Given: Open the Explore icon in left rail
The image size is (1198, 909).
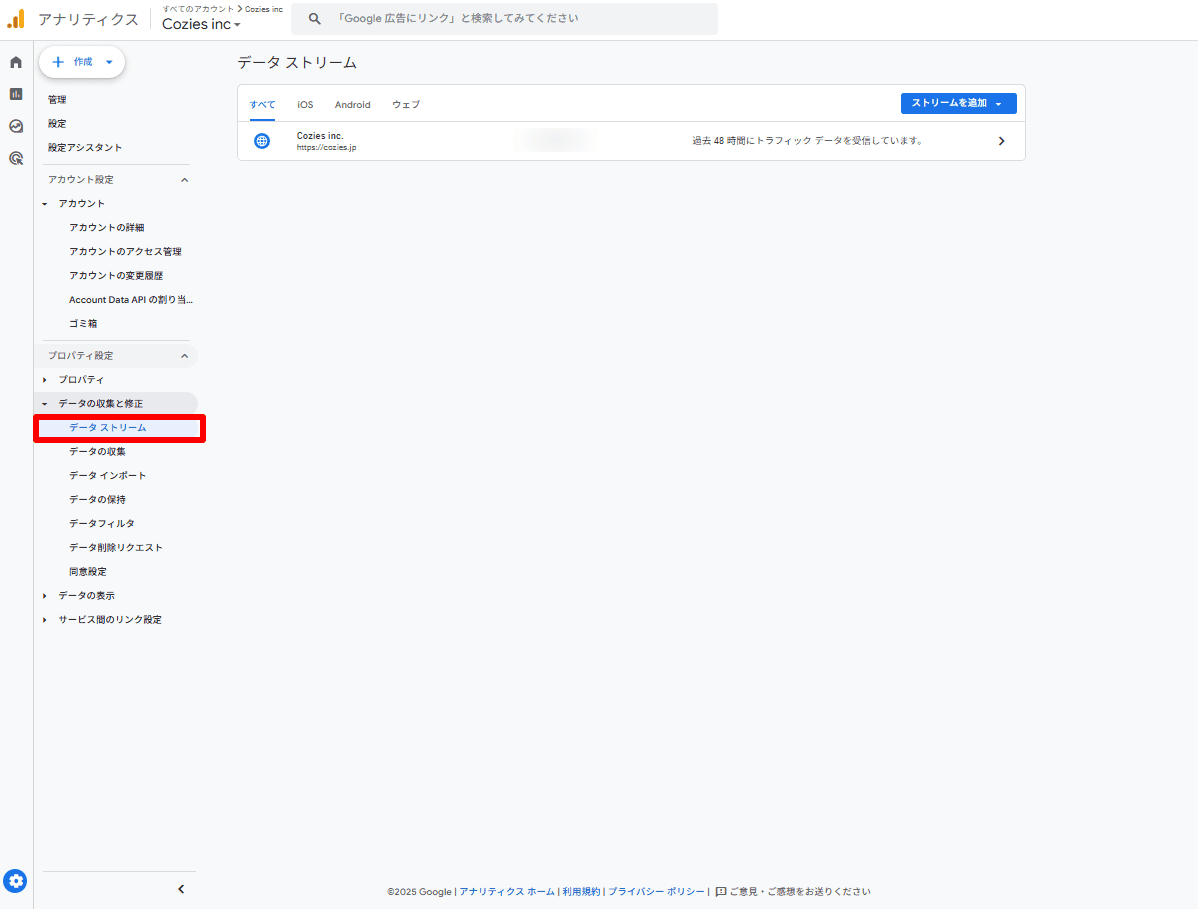Looking at the screenshot, I should (x=16, y=126).
